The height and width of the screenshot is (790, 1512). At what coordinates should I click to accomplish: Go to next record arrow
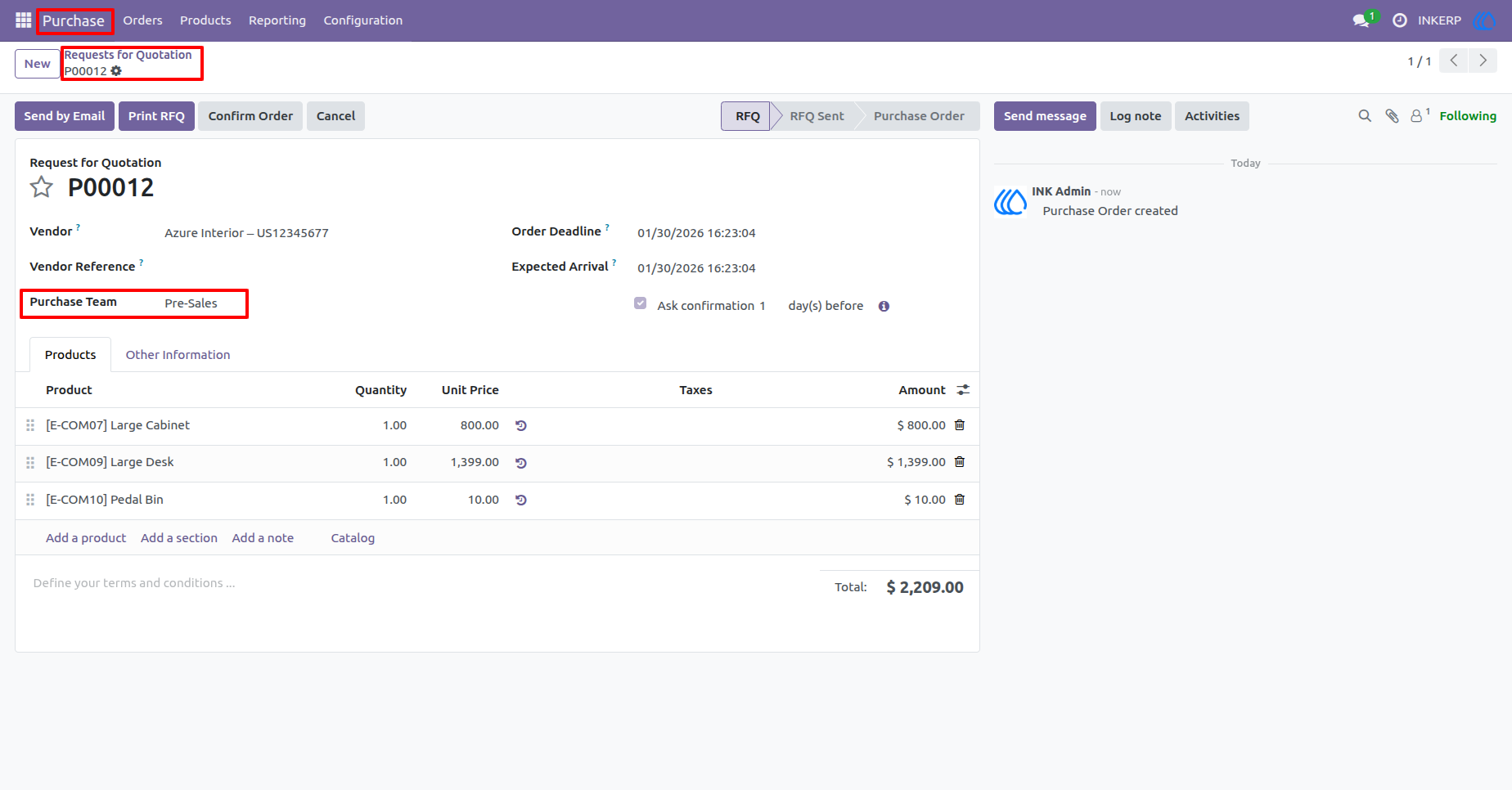coord(1483,61)
